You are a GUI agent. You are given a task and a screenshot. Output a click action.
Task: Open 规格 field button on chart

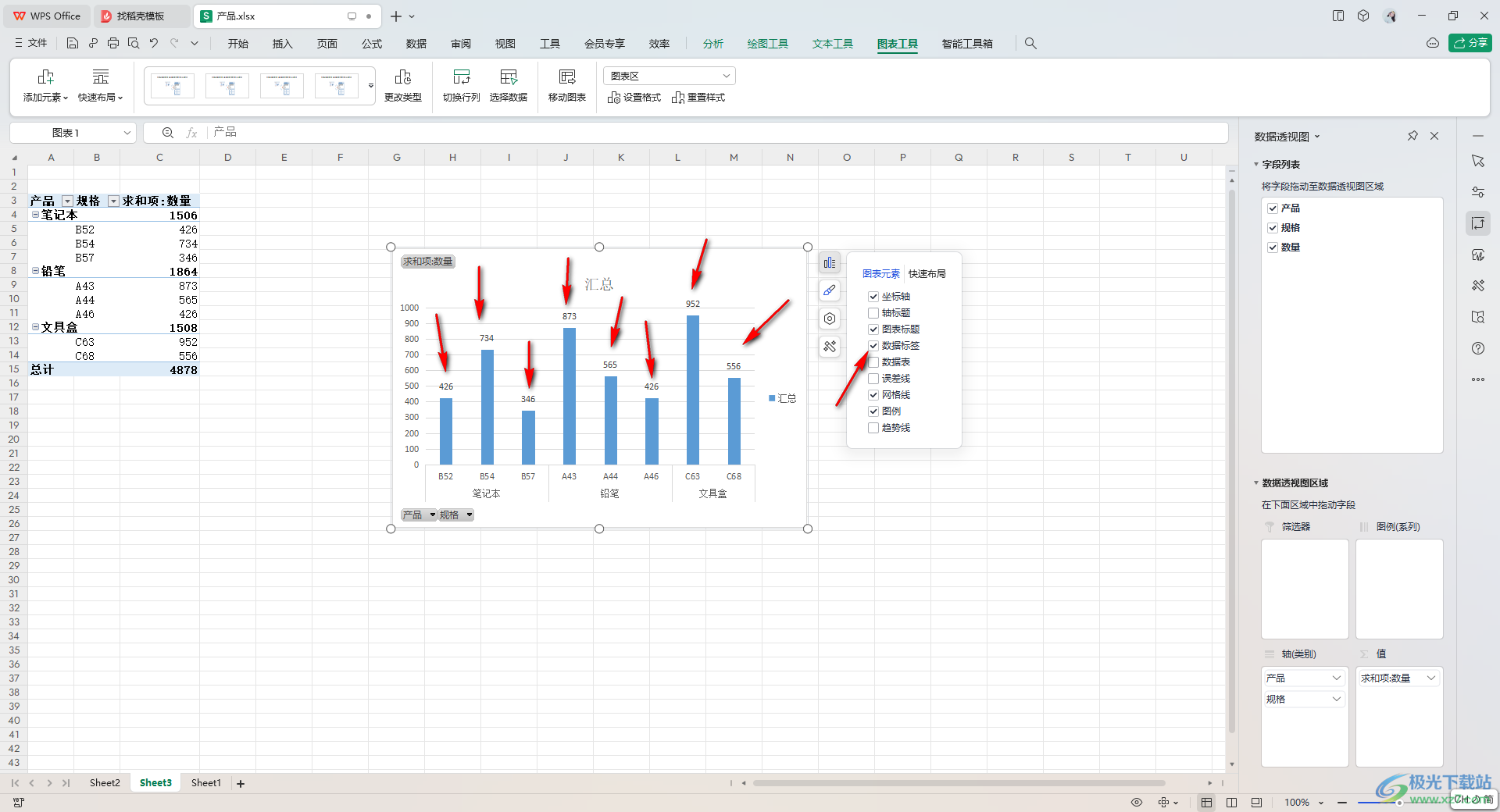455,515
